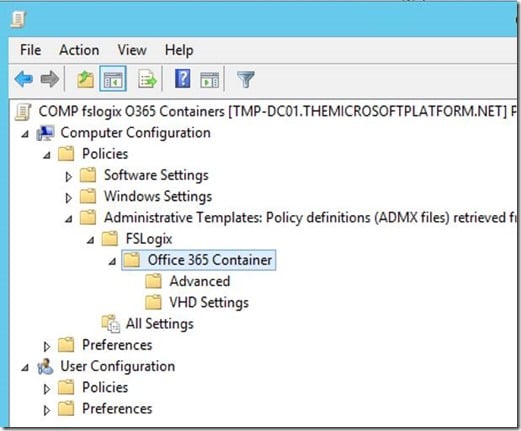Screen dimensions: 521x431
Task: Select the COMP fslogix O365 Containers root node
Action: tap(277, 111)
